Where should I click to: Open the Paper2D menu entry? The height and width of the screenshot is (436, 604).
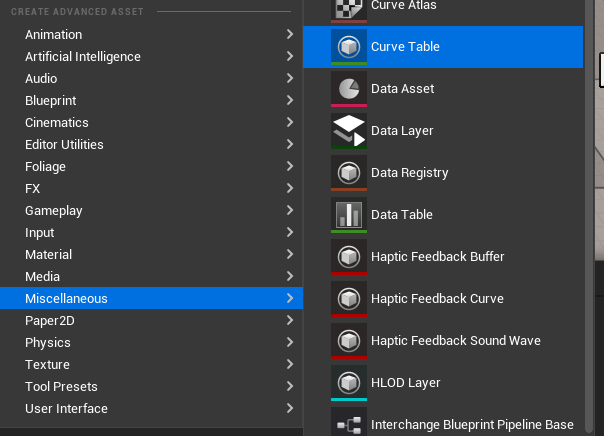51,321
